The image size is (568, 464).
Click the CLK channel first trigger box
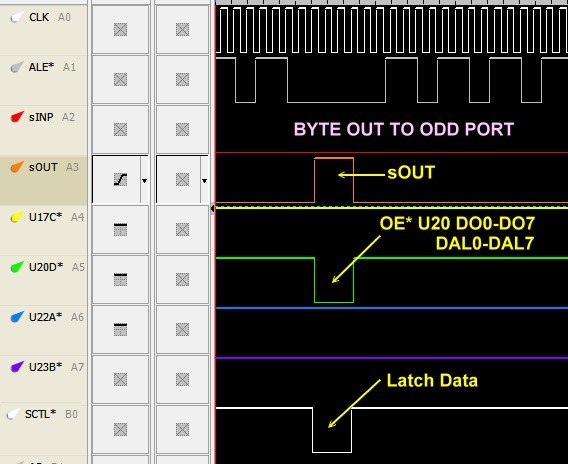tap(120, 29)
